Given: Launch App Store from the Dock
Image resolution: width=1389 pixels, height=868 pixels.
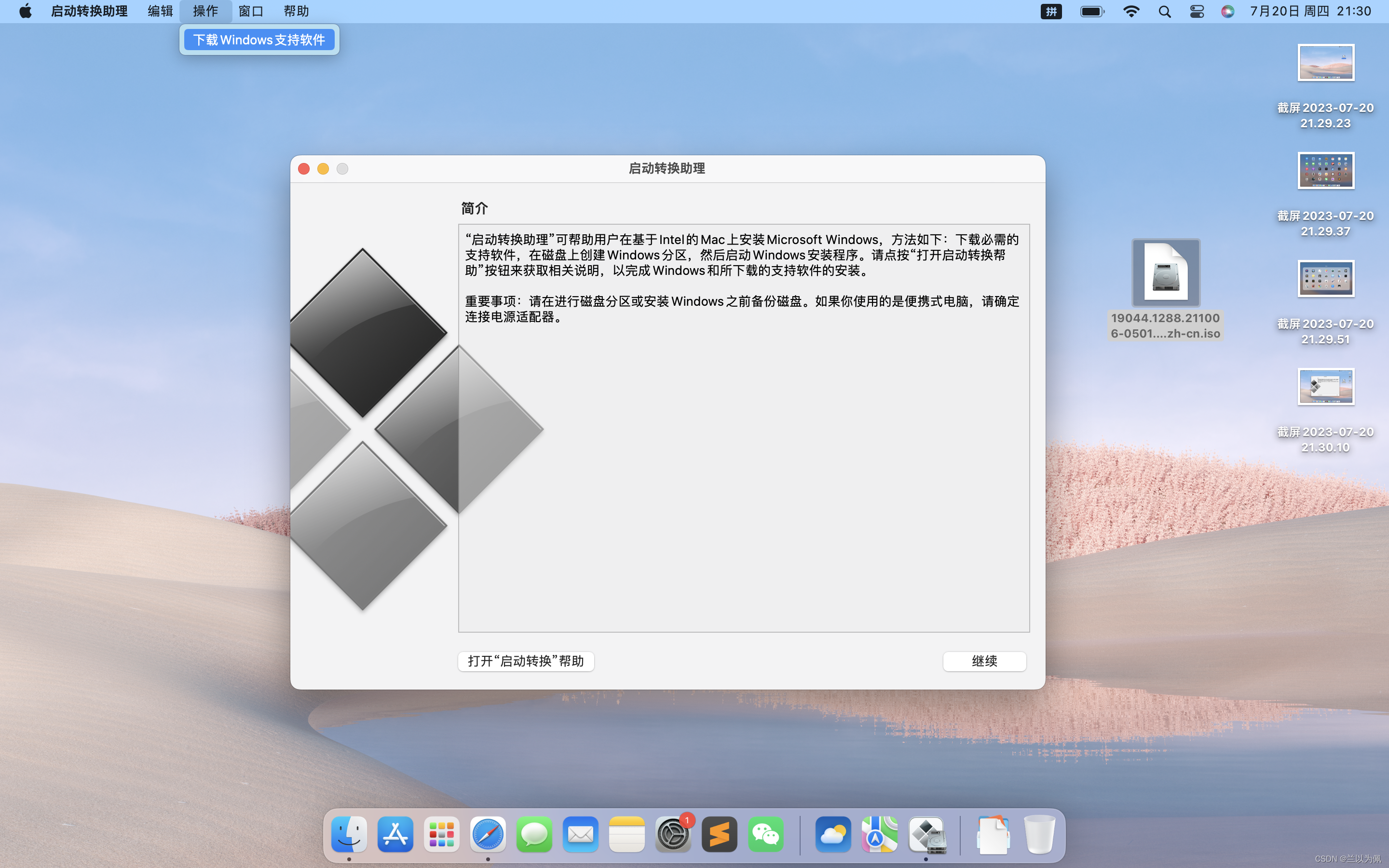Looking at the screenshot, I should (395, 834).
